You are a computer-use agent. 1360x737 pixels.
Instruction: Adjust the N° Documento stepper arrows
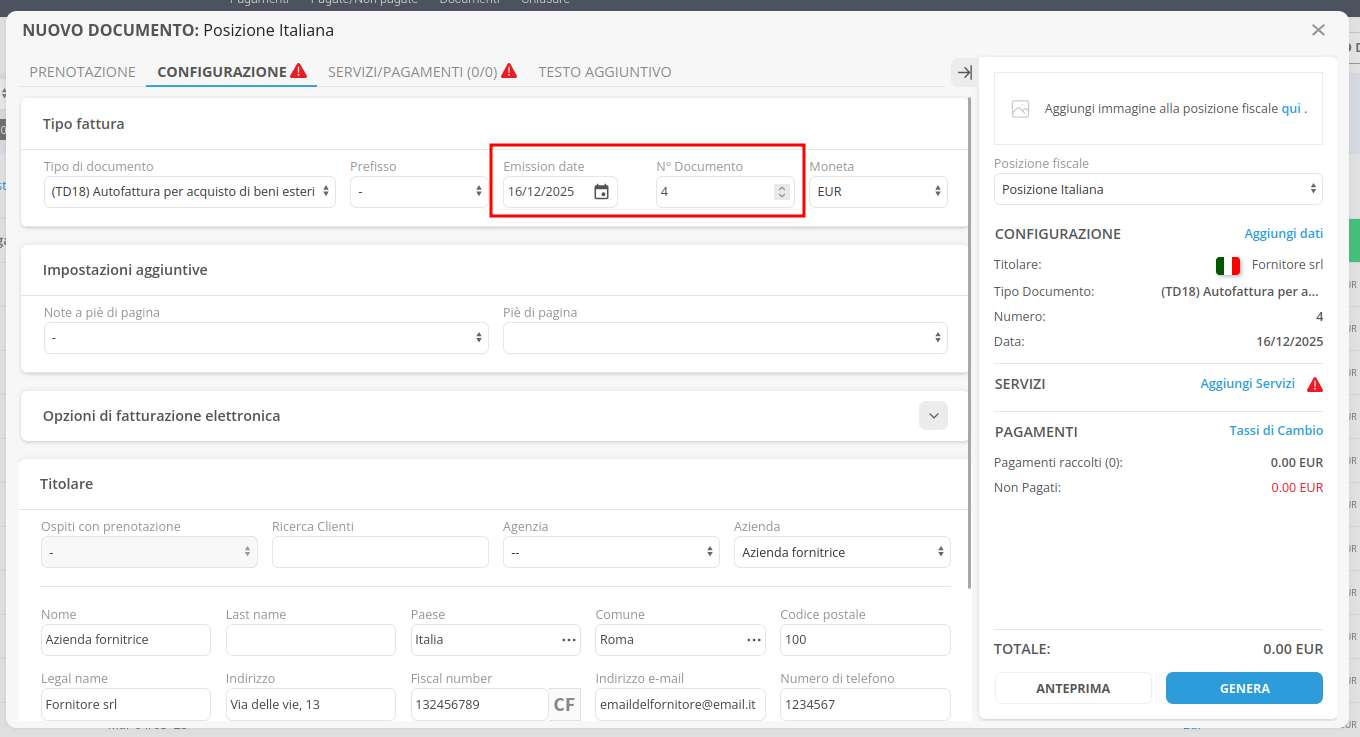(x=782, y=192)
